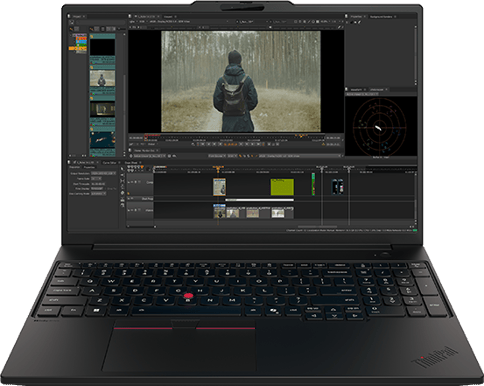Select the yellow-green clip on the upper track

282,187
